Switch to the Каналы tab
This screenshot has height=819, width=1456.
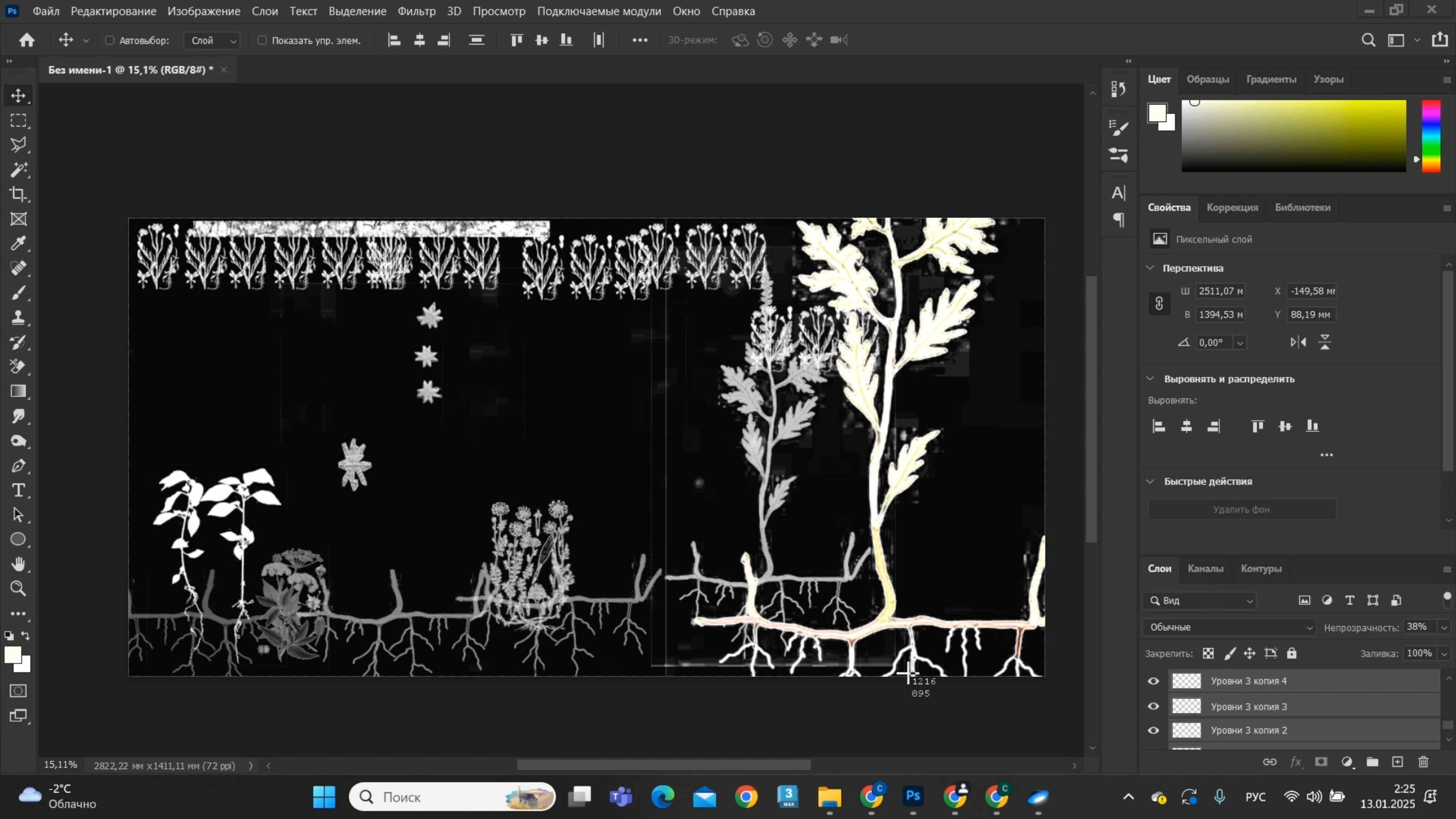tap(1205, 569)
